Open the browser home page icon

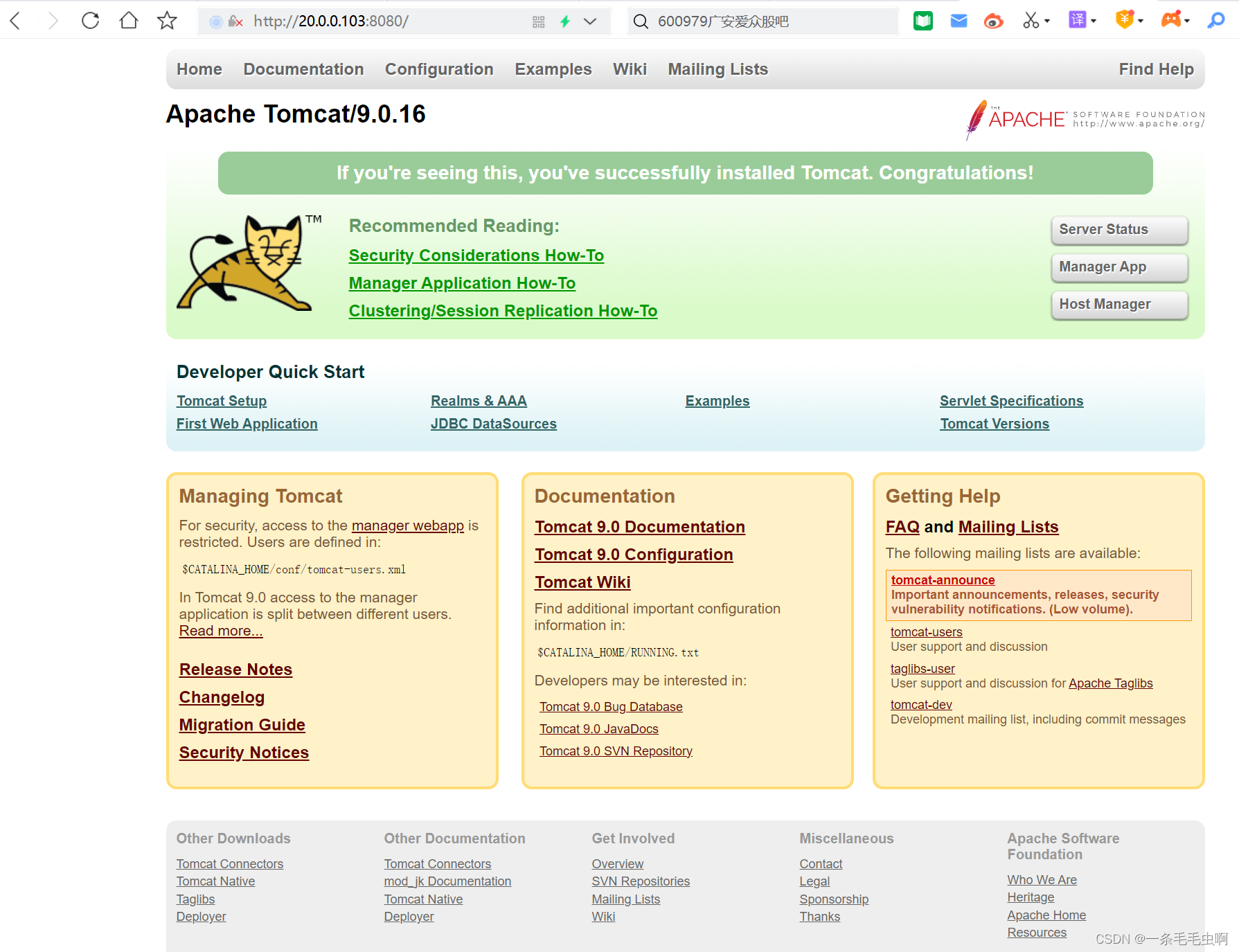(129, 21)
